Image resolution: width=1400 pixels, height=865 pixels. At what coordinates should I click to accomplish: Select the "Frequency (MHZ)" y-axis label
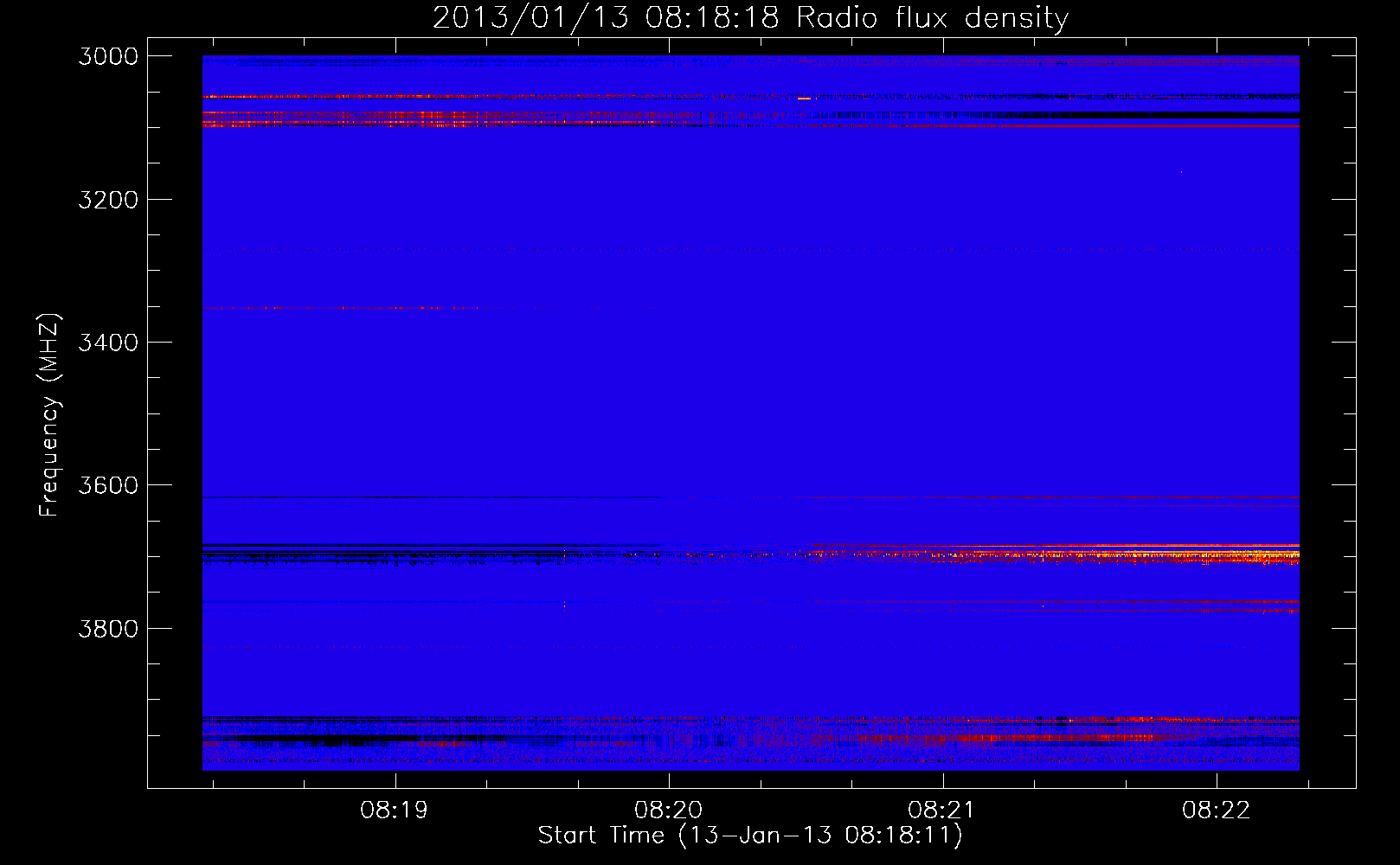pyautogui.click(x=50, y=415)
